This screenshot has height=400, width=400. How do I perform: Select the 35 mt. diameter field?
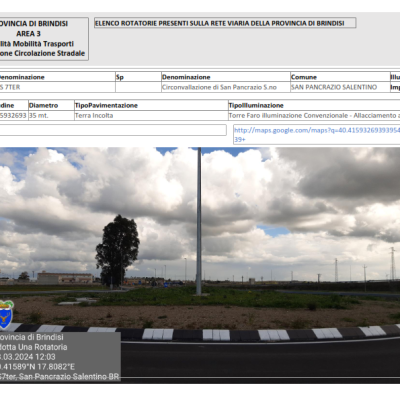[51, 116]
